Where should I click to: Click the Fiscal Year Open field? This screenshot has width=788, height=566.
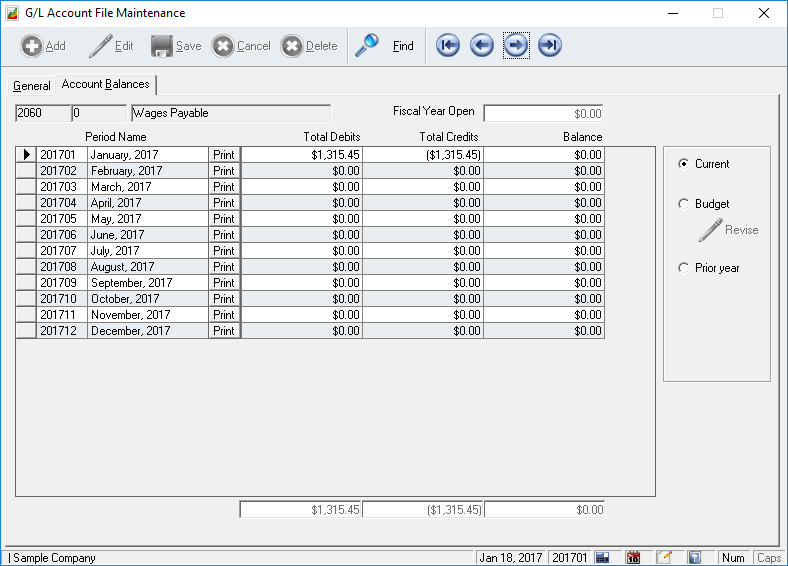[543, 114]
